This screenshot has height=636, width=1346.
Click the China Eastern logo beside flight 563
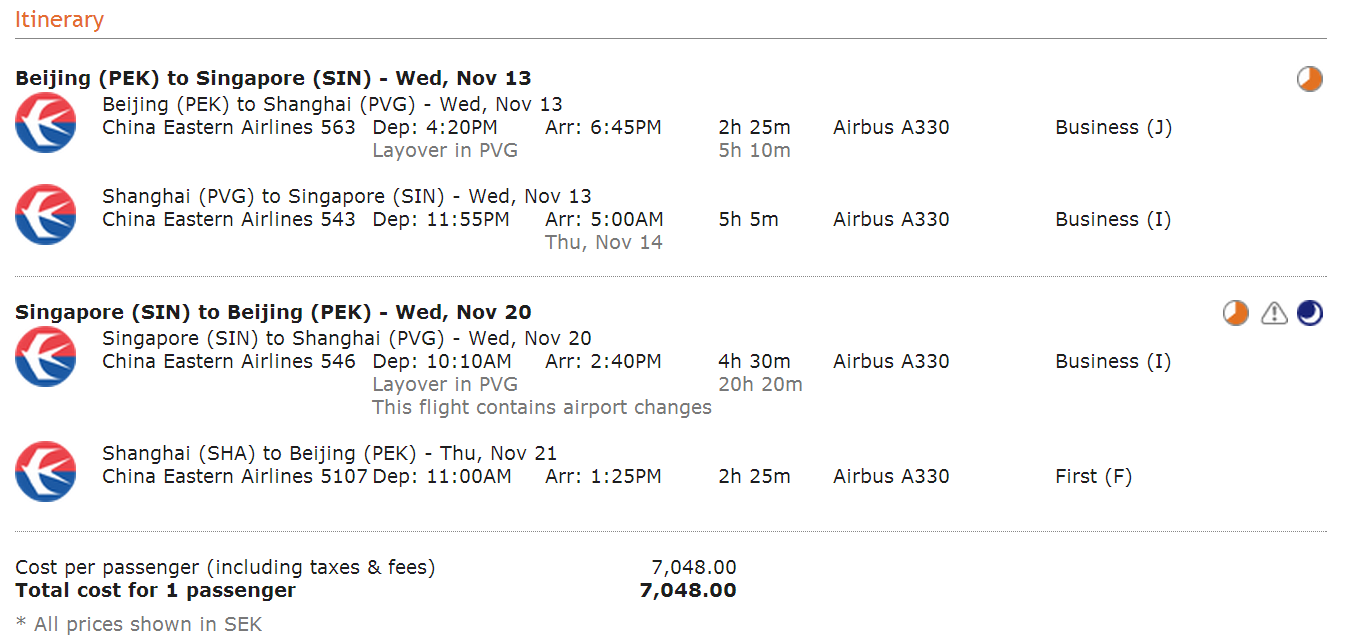(x=46, y=122)
